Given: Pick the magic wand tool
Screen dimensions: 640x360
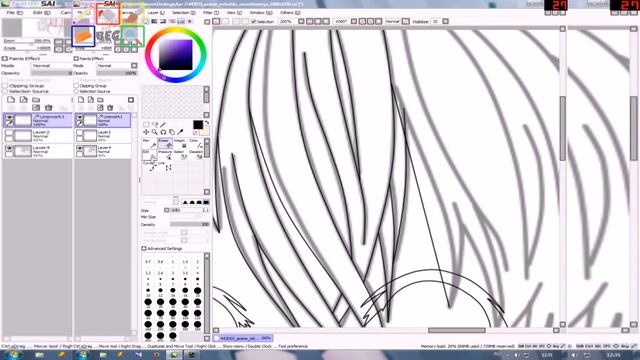Looking at the screenshot, I should 163,124.
